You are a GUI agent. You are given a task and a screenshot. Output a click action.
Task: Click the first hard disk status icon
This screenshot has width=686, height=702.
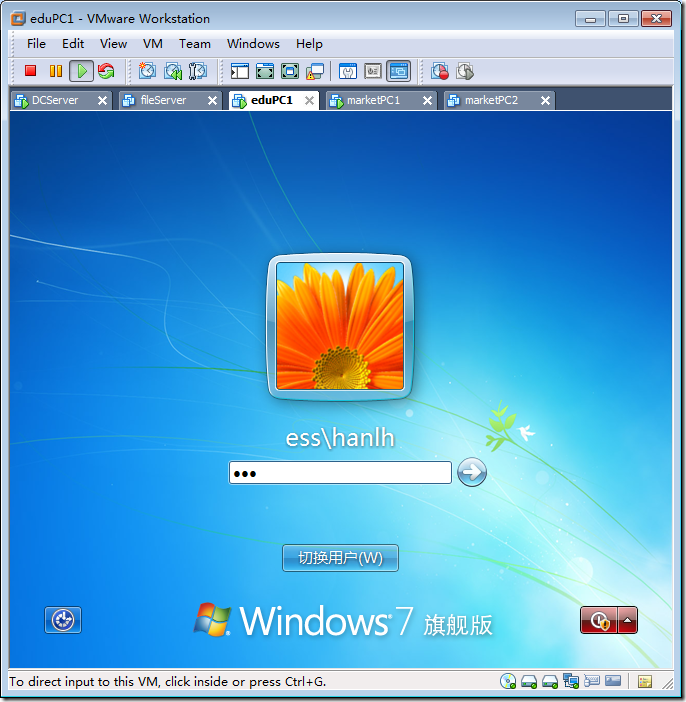pos(529,682)
